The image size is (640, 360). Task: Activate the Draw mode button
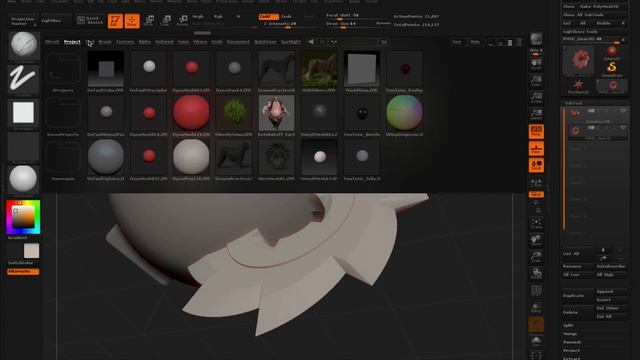tap(132, 21)
